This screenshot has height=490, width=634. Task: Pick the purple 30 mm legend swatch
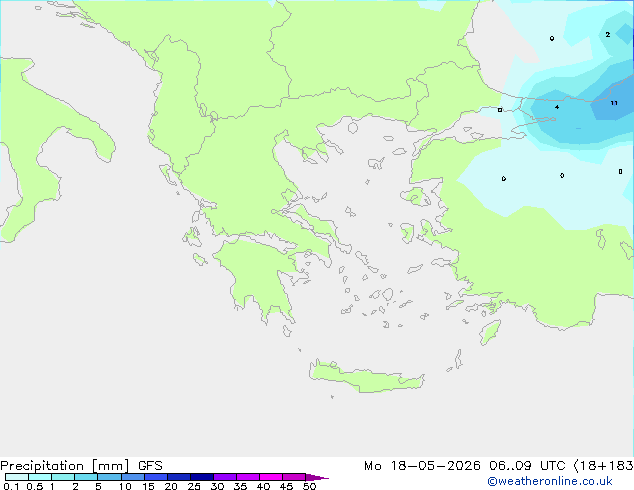[225, 477]
